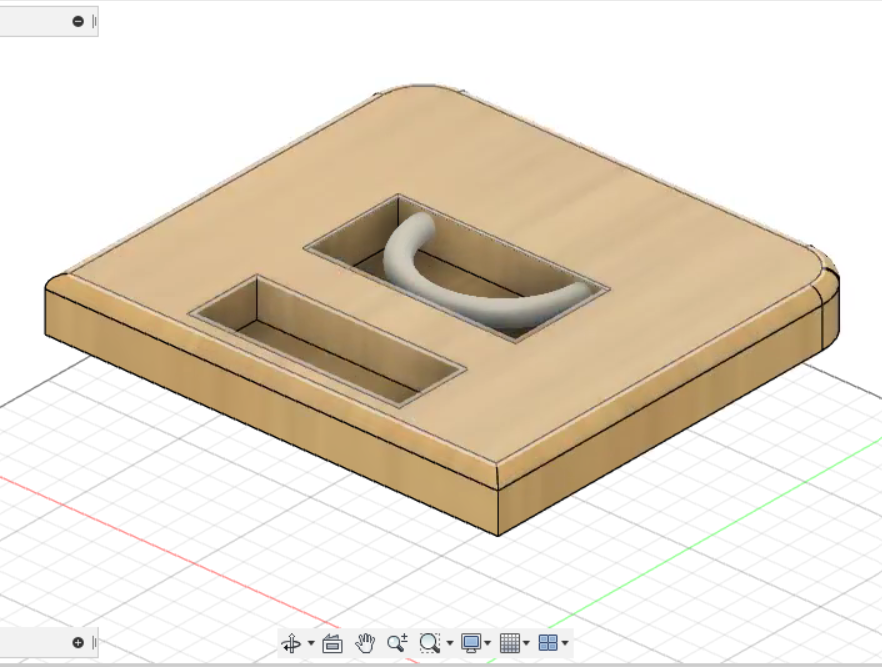
Task: Expand the Display Settings dropdown arrow
Action: [x=488, y=643]
